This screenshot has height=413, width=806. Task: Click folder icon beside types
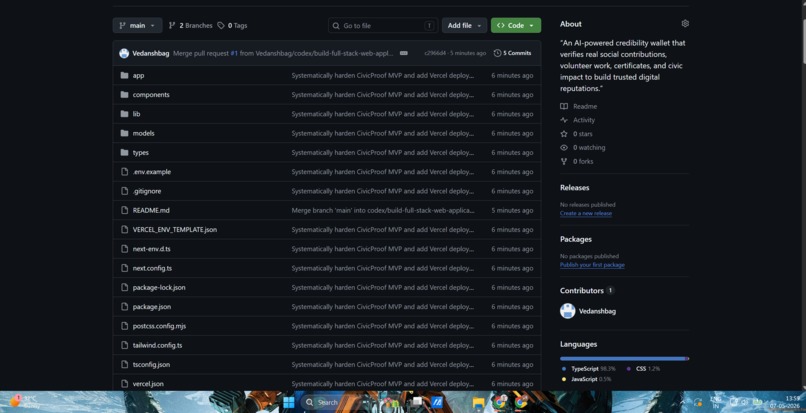[x=124, y=153]
